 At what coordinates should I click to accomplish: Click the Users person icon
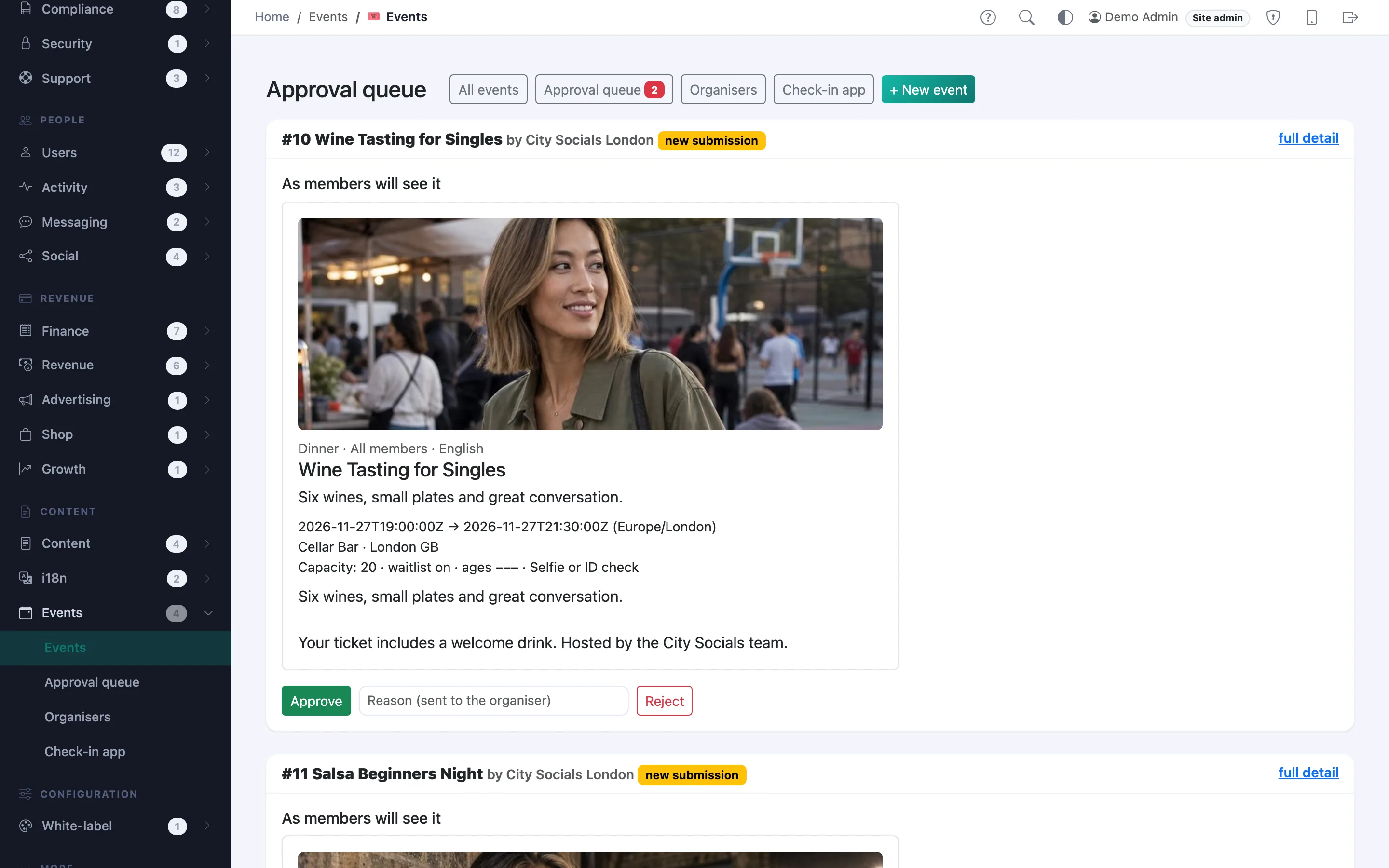coord(25,152)
